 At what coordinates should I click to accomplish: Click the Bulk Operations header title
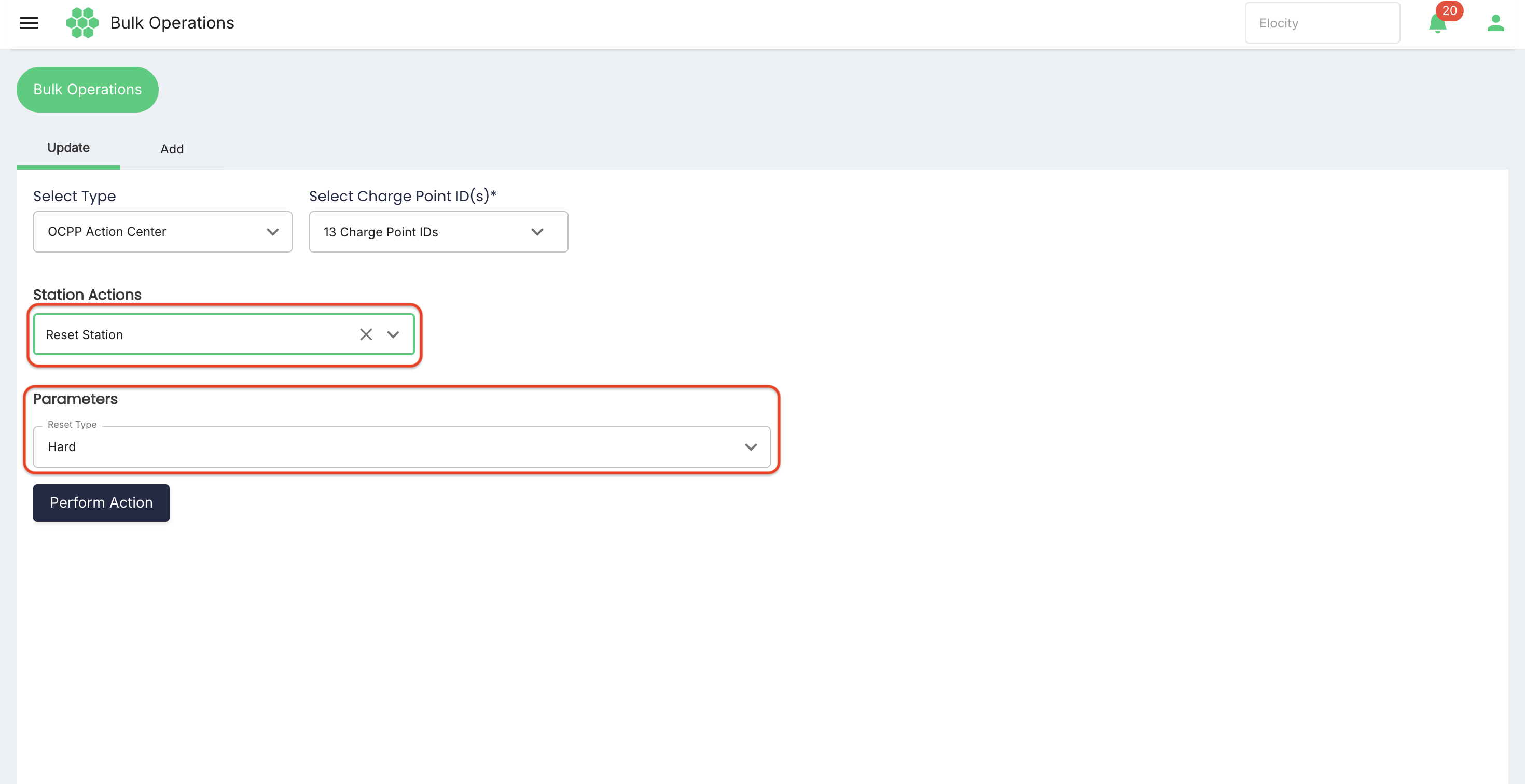tap(172, 23)
